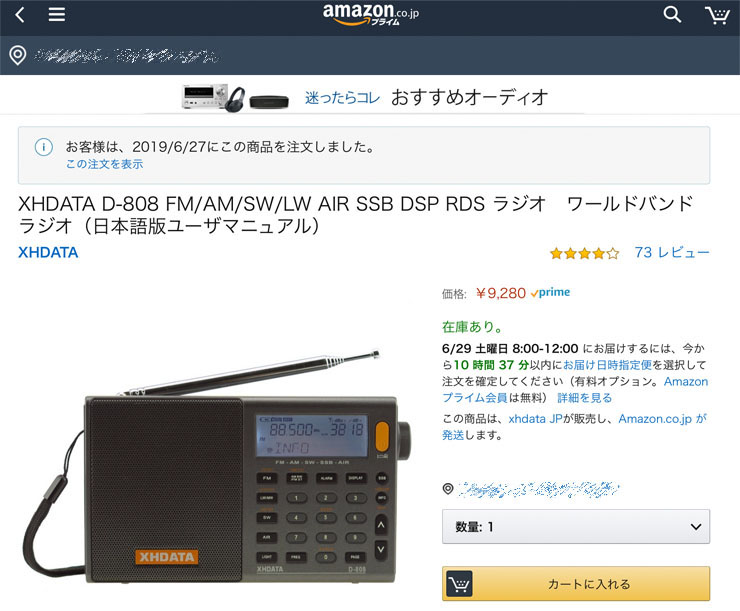Open the 73 レビュー reviews link
The width and height of the screenshot is (740, 611).
pos(672,252)
